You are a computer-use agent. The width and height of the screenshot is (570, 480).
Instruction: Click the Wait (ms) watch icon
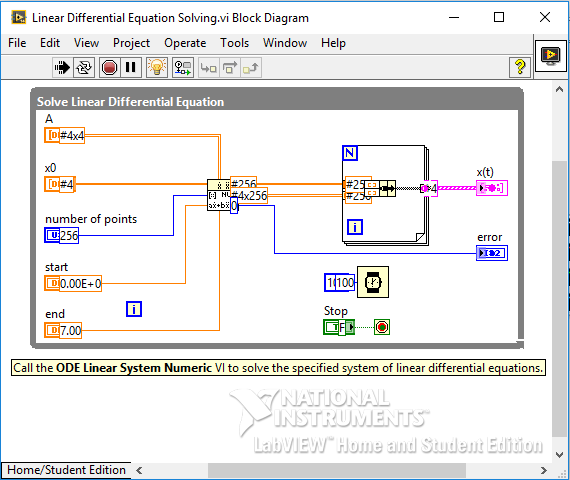(x=373, y=282)
